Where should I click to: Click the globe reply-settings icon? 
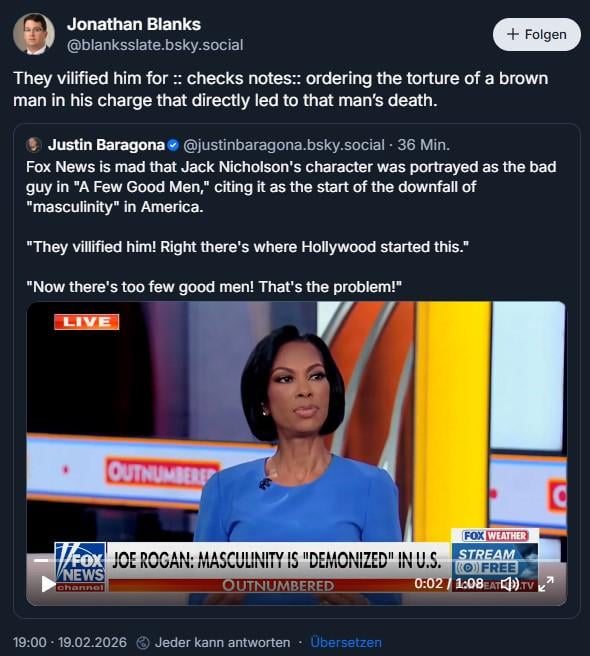coord(143,642)
